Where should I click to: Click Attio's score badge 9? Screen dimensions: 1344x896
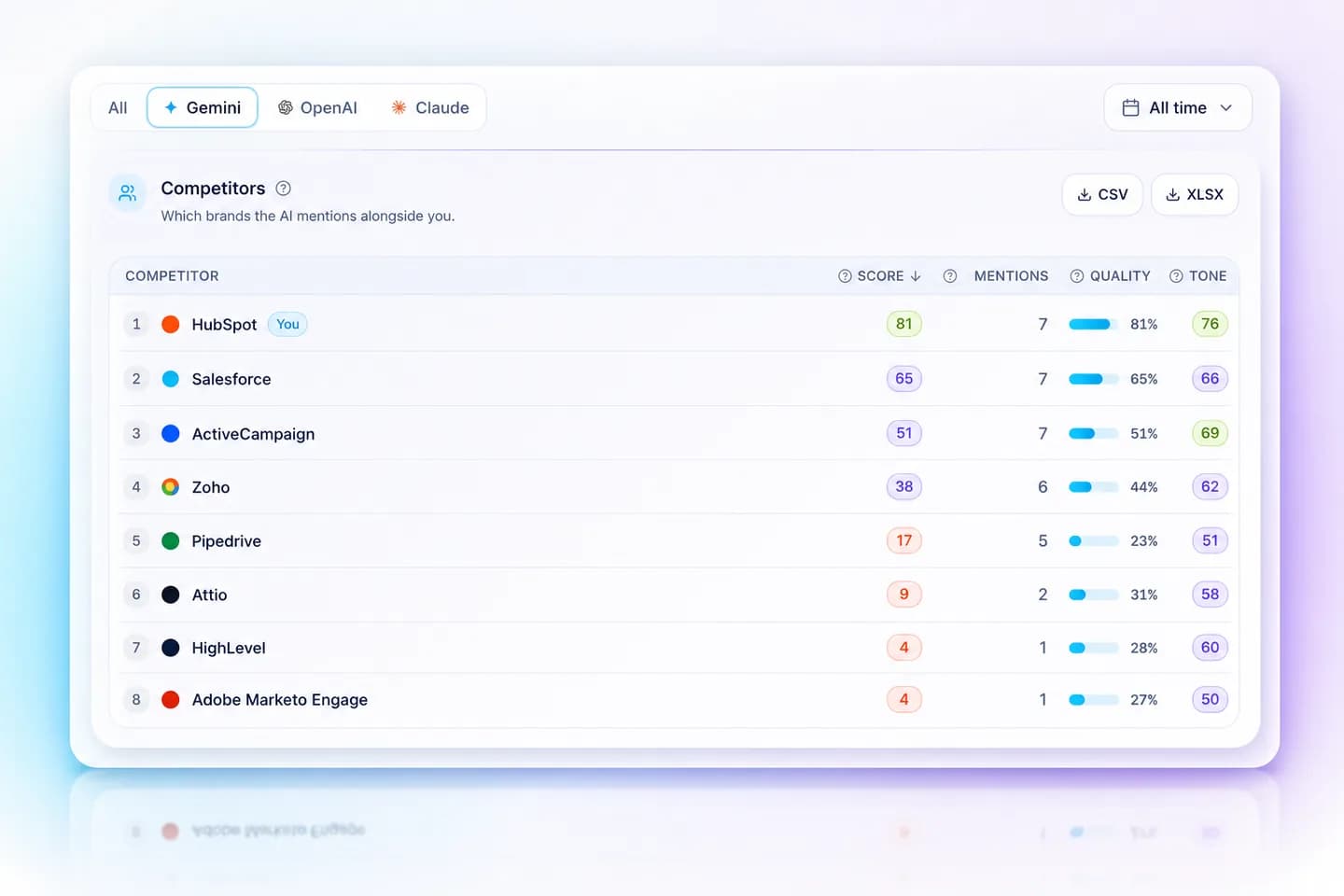click(x=904, y=594)
